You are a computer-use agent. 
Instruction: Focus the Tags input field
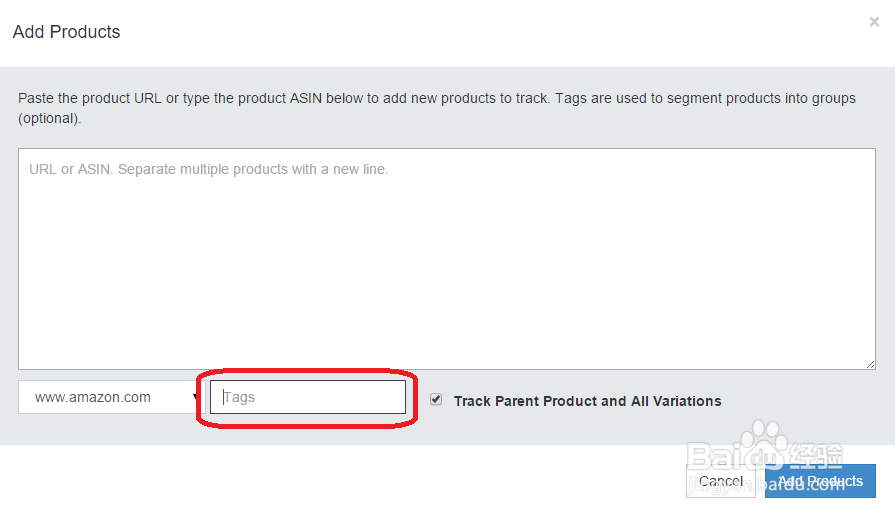click(x=308, y=397)
